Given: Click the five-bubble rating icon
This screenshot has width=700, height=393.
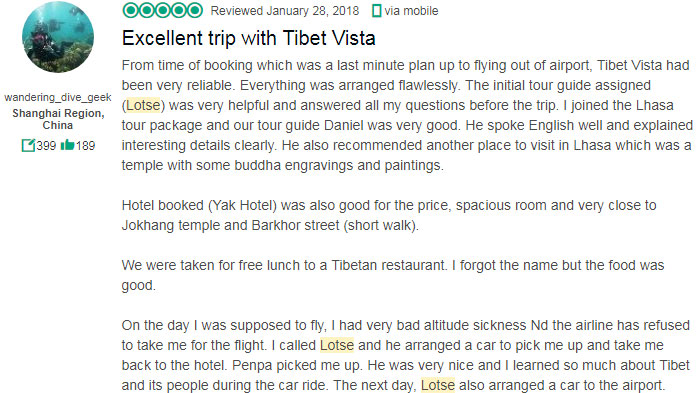Looking at the screenshot, I should pyautogui.click(x=163, y=10).
